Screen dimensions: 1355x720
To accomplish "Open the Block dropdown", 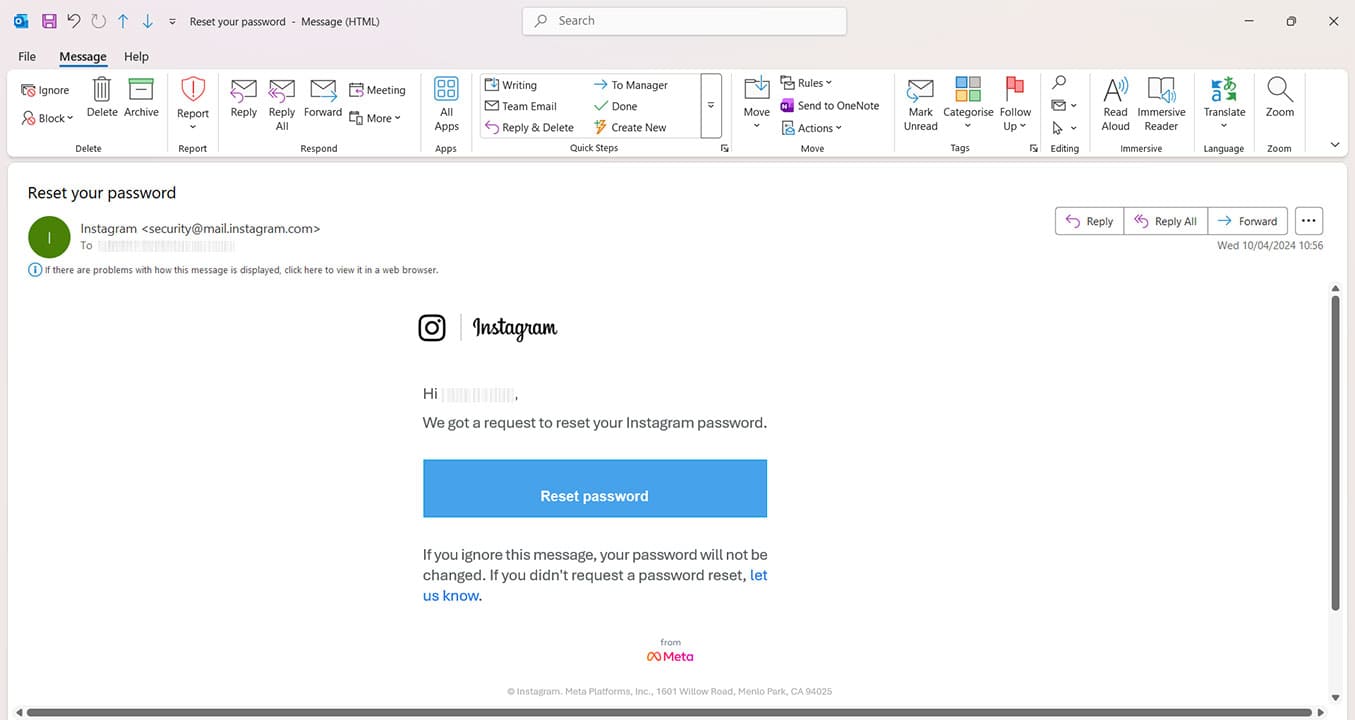I will (47, 118).
